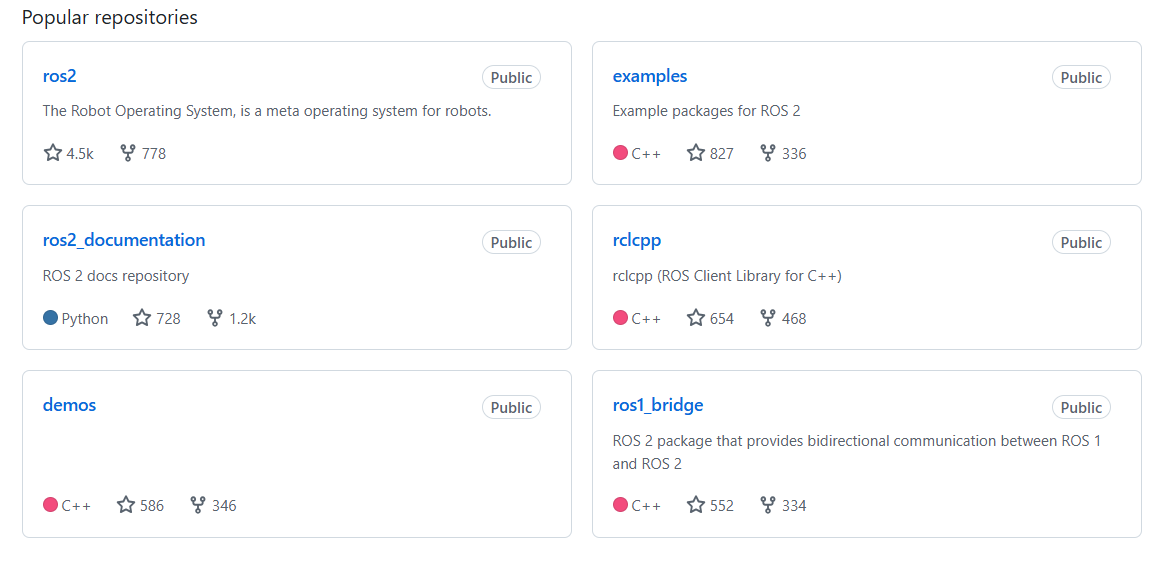Click the 827 stars count on examples

722,154
